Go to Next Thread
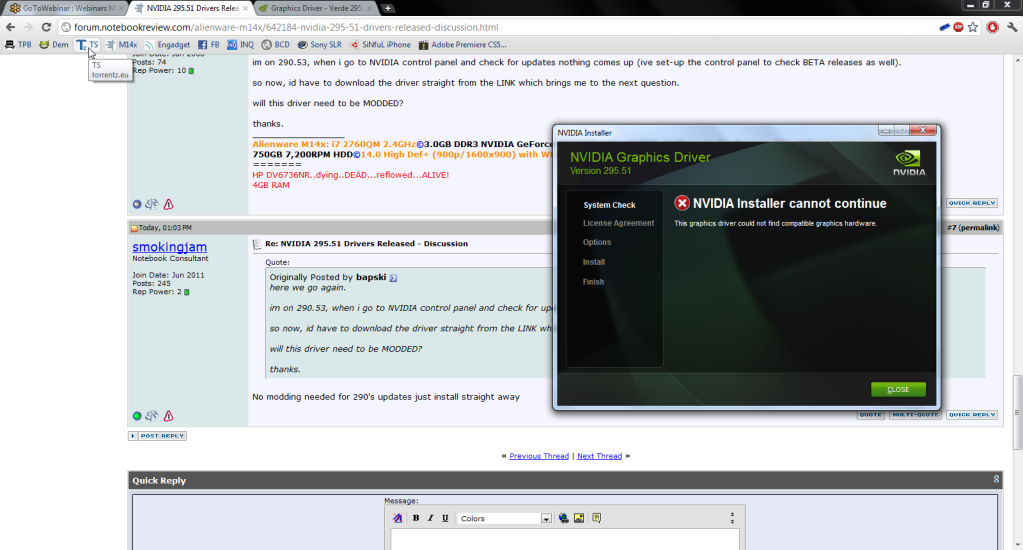This screenshot has width=1023, height=550. 600,456
